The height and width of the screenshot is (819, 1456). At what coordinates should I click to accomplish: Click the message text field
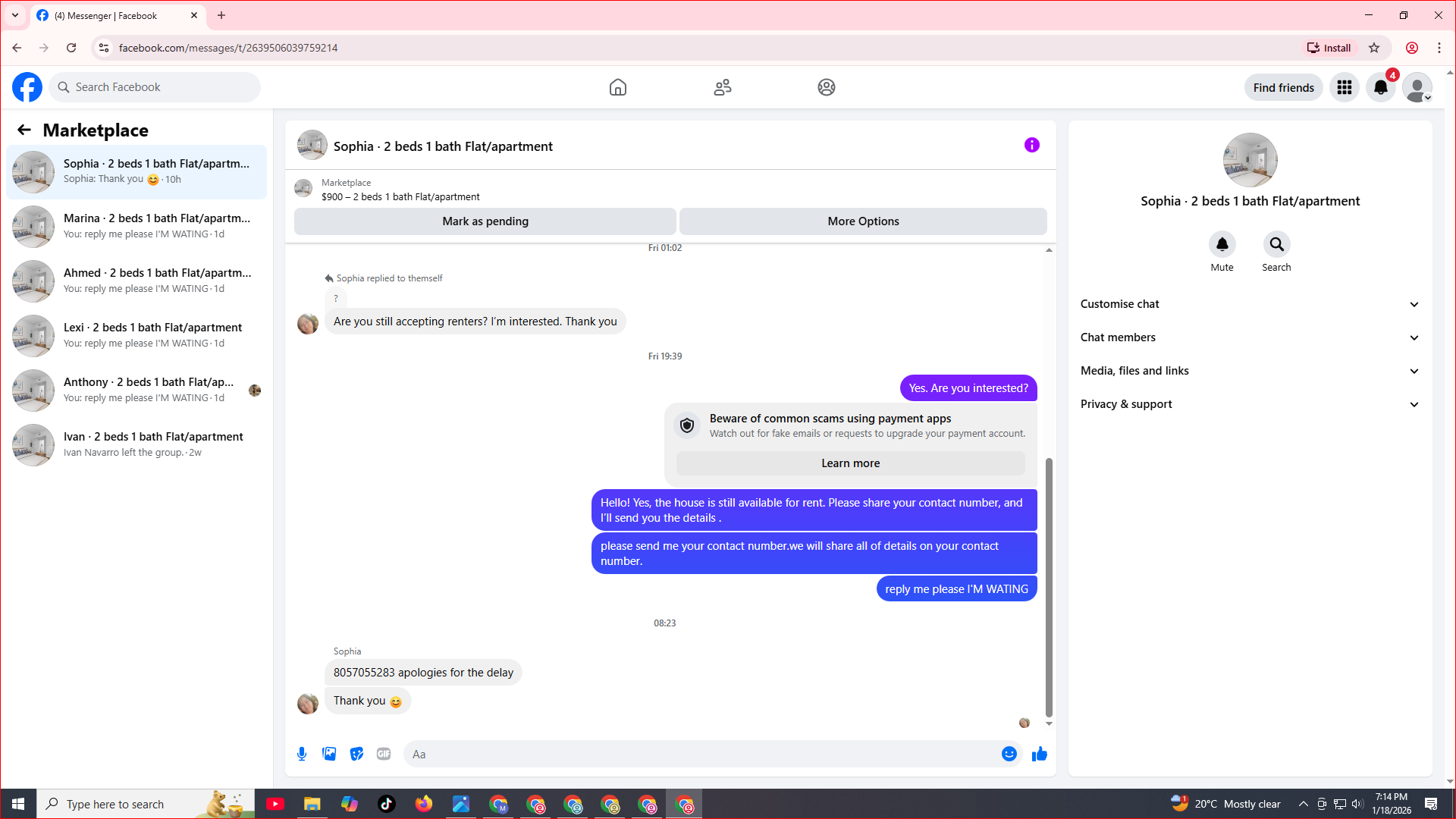pos(701,754)
